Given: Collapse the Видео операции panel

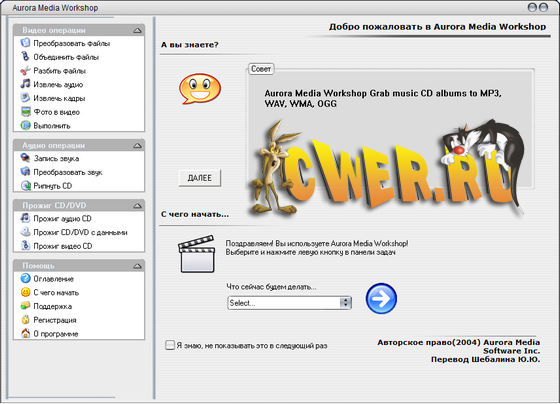Looking at the screenshot, I should coord(138,30).
